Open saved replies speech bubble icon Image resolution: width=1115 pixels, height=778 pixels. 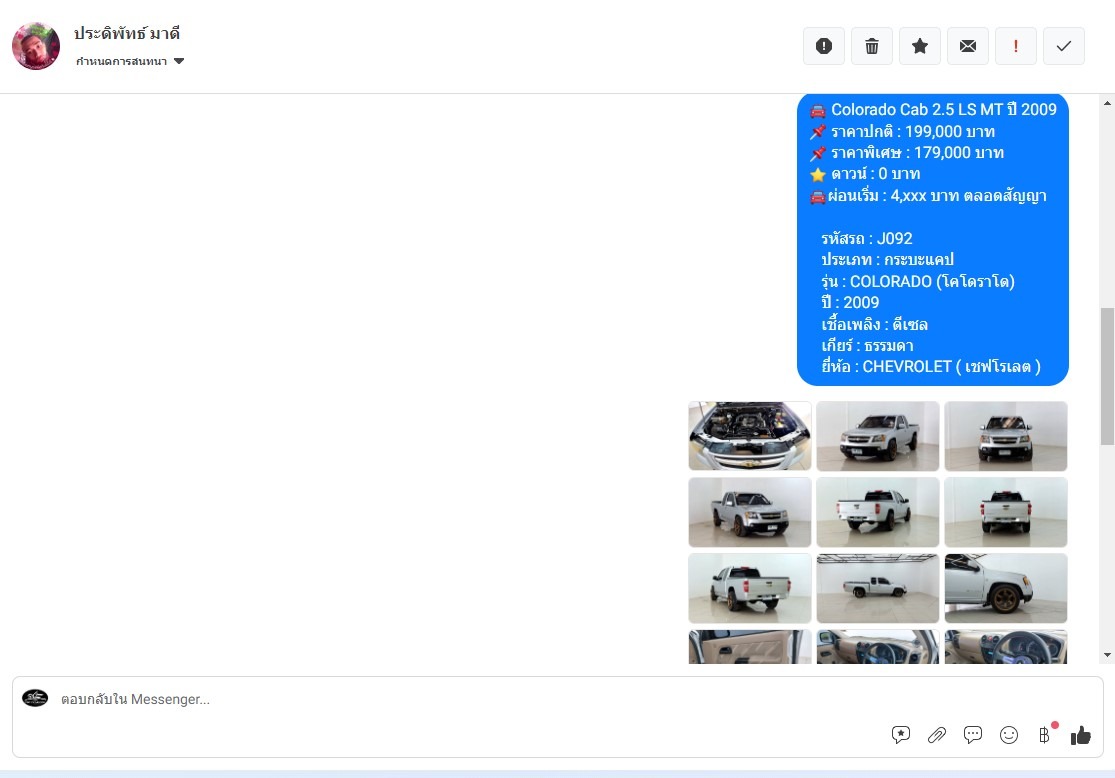click(973, 735)
